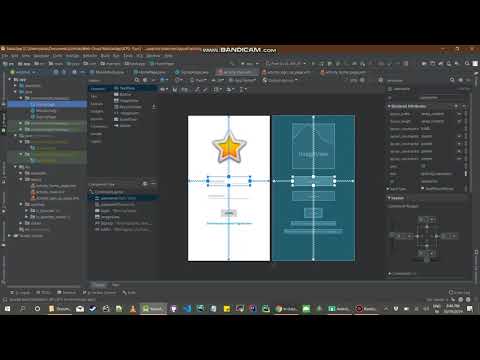Switch to the Design tab at bottom
This screenshot has height=360, width=480.
pyautogui.click(x=99, y=285)
